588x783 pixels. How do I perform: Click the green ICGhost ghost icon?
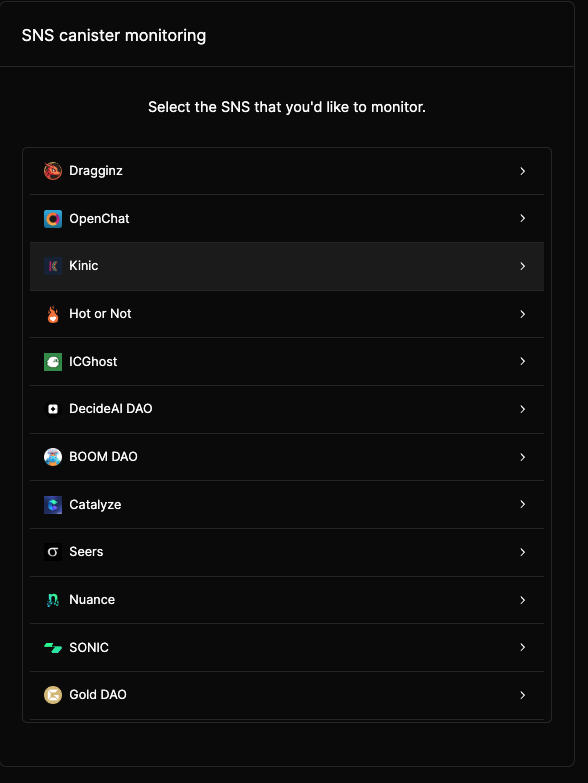tap(53, 362)
